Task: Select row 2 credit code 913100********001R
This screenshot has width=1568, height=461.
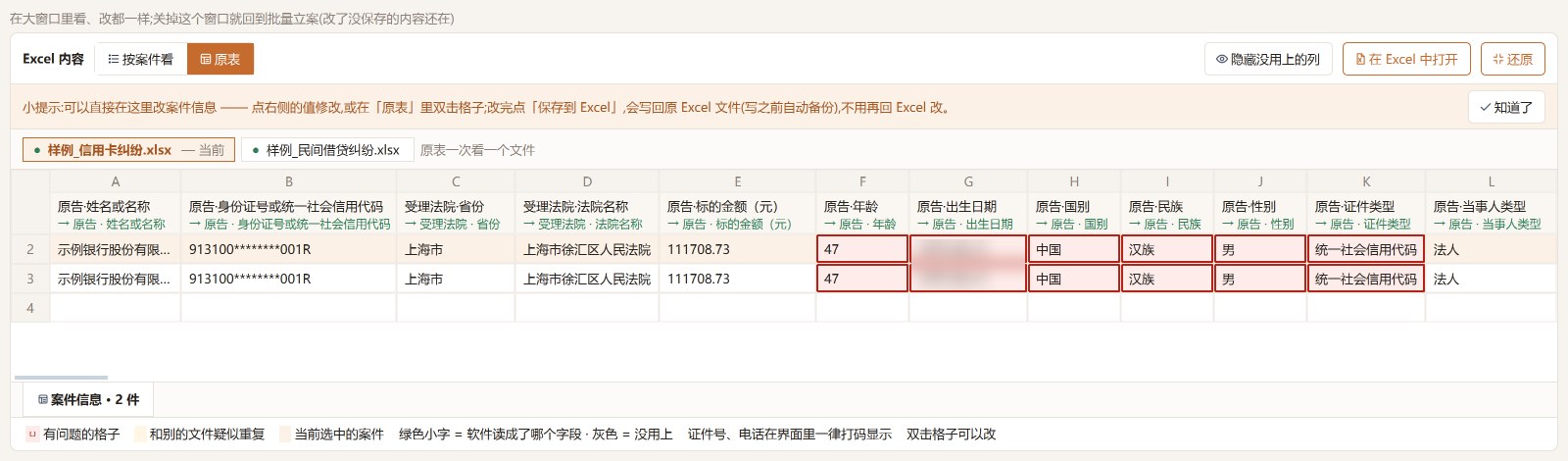Action: (289, 249)
